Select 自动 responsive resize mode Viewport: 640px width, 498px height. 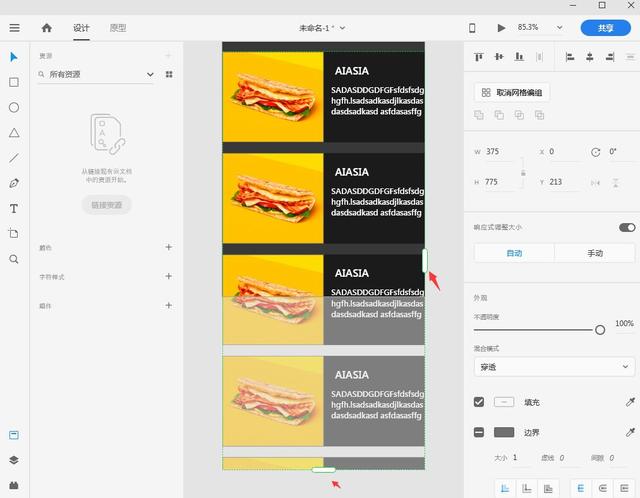pos(514,253)
